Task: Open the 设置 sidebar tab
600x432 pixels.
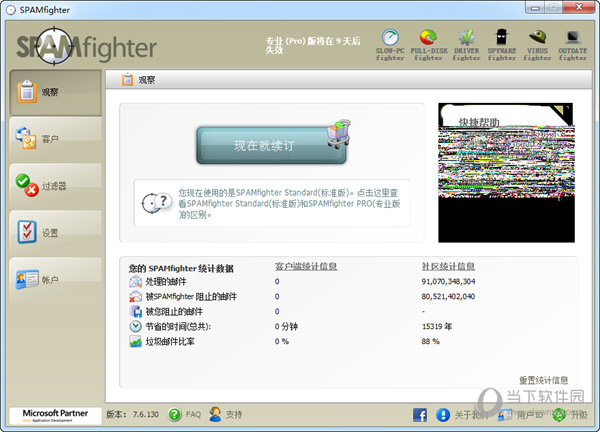Action: (x=55, y=233)
